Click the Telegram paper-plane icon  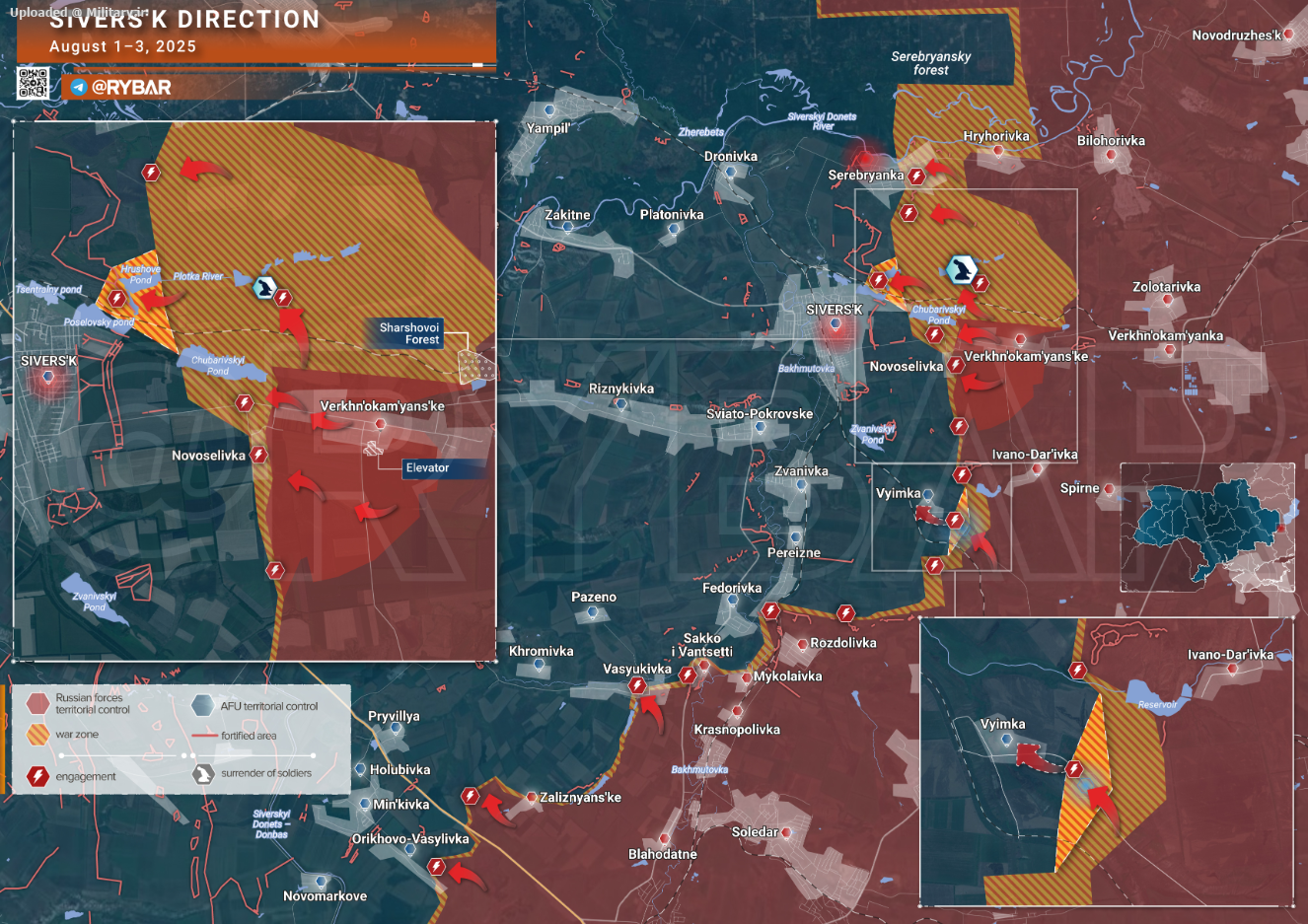coord(79,88)
